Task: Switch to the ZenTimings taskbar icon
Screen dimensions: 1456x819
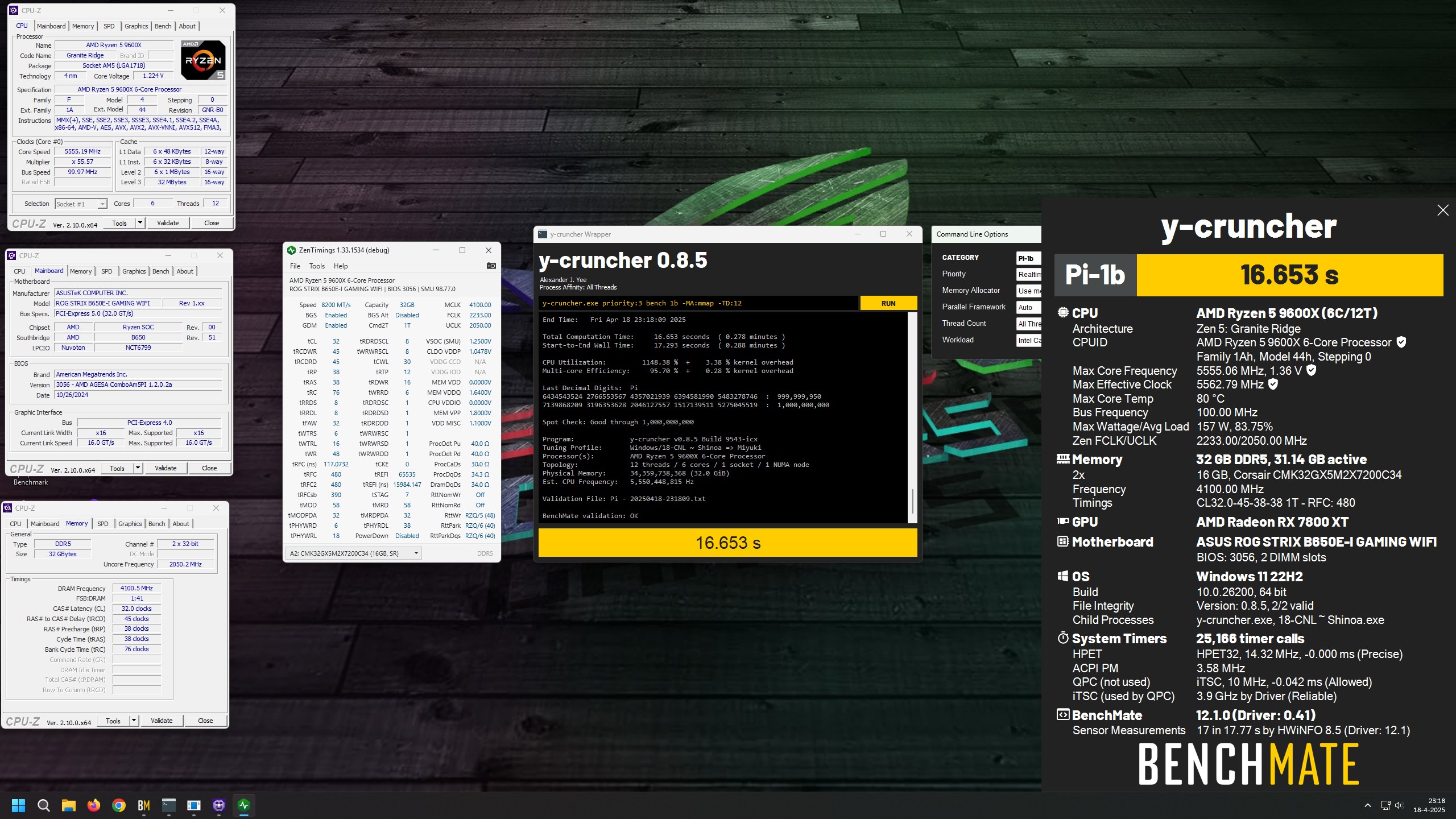Action: pos(244,805)
